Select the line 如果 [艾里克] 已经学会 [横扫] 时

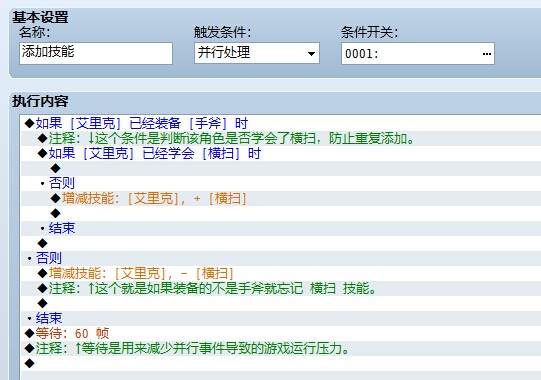pyautogui.click(x=281, y=153)
